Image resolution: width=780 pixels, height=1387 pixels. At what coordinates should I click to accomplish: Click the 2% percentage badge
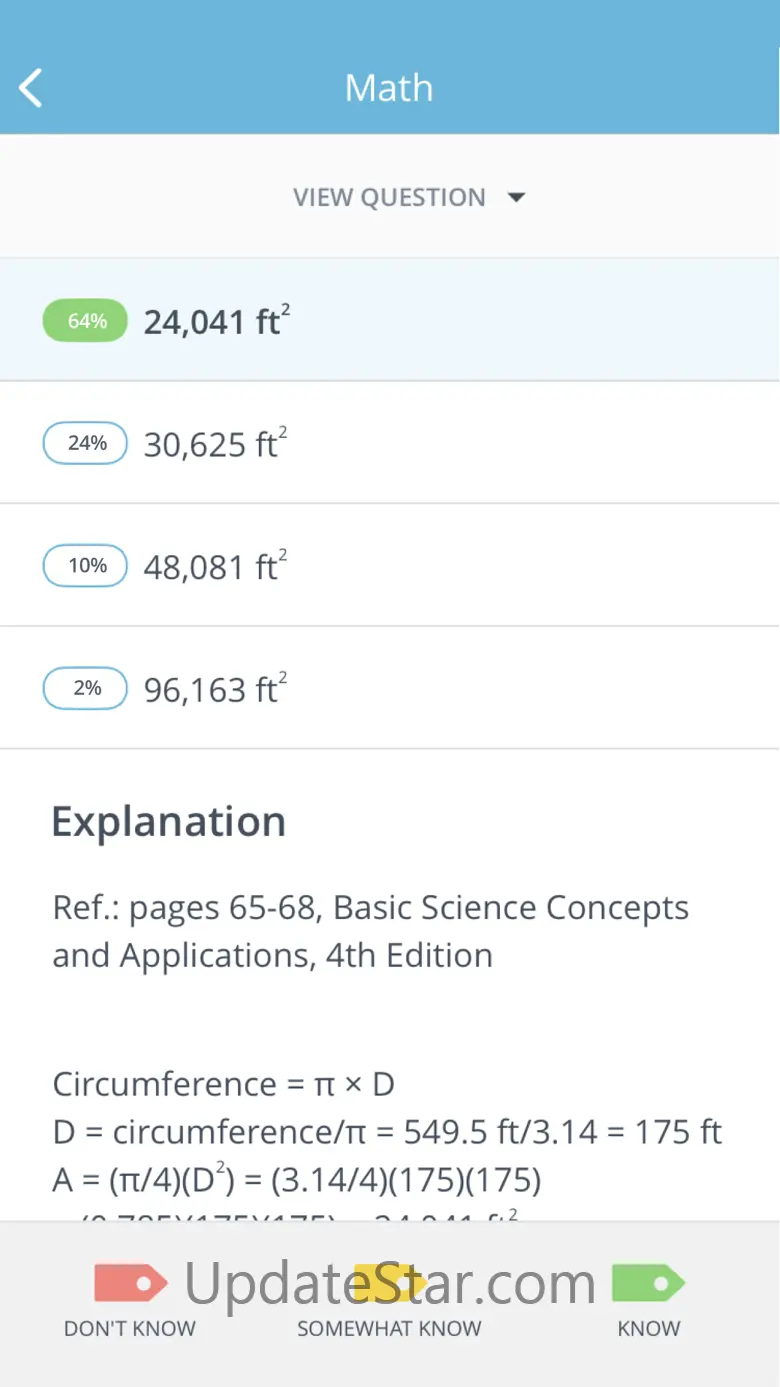[86, 688]
